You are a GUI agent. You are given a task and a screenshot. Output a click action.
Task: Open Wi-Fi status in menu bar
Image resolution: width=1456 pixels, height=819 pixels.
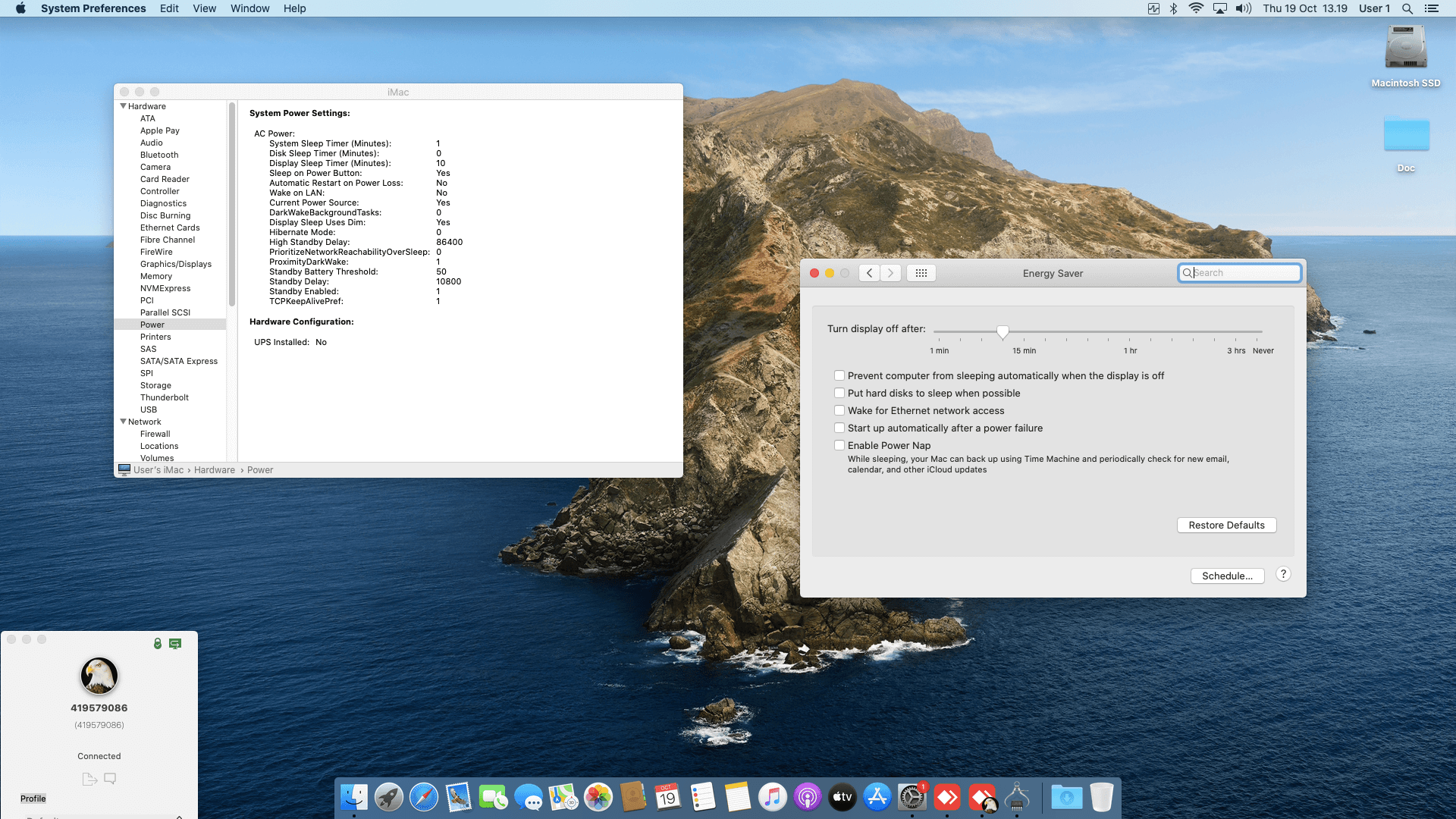pyautogui.click(x=1196, y=8)
